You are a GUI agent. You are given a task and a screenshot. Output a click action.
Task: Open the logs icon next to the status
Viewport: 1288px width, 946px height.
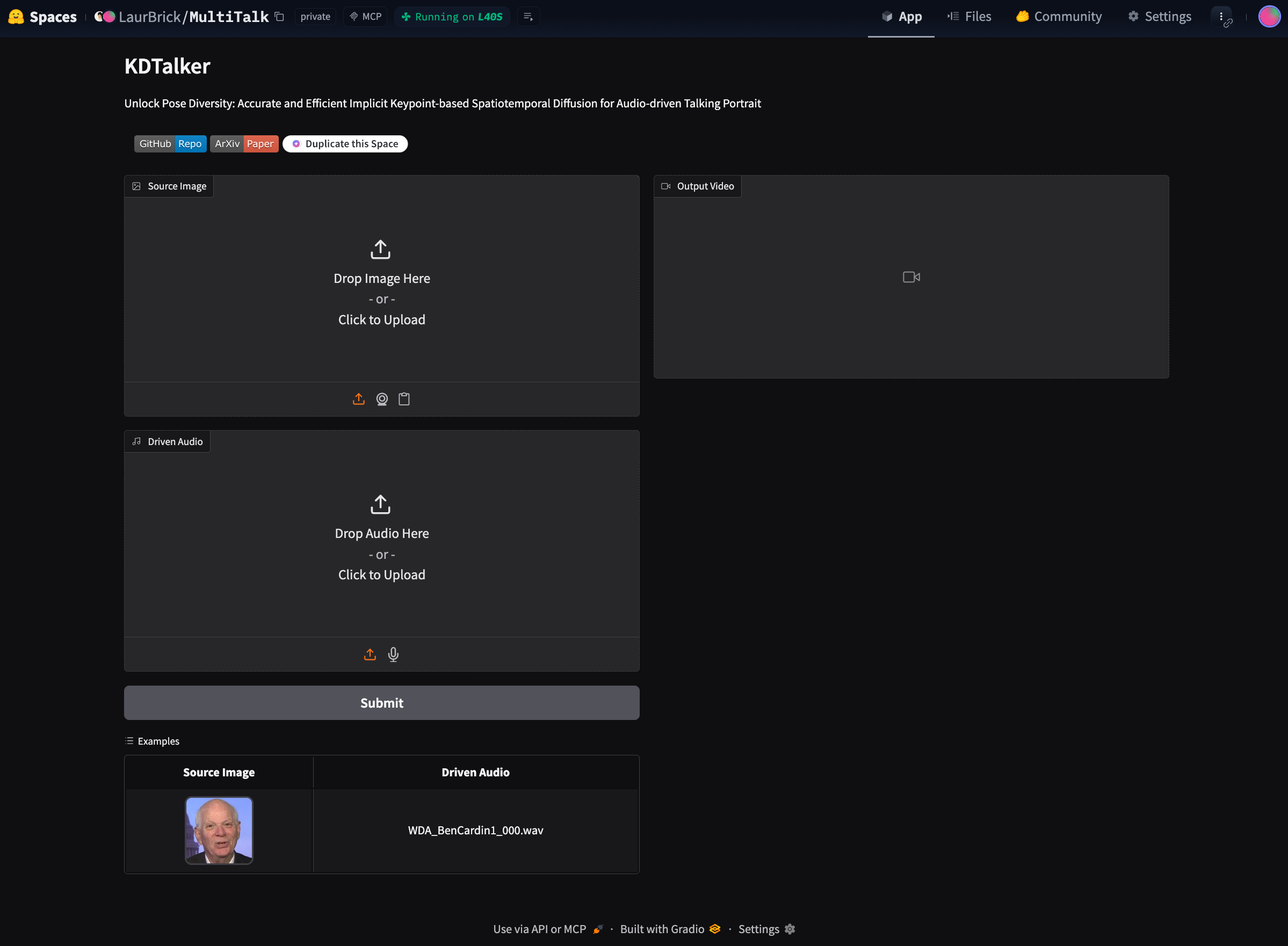(x=529, y=17)
